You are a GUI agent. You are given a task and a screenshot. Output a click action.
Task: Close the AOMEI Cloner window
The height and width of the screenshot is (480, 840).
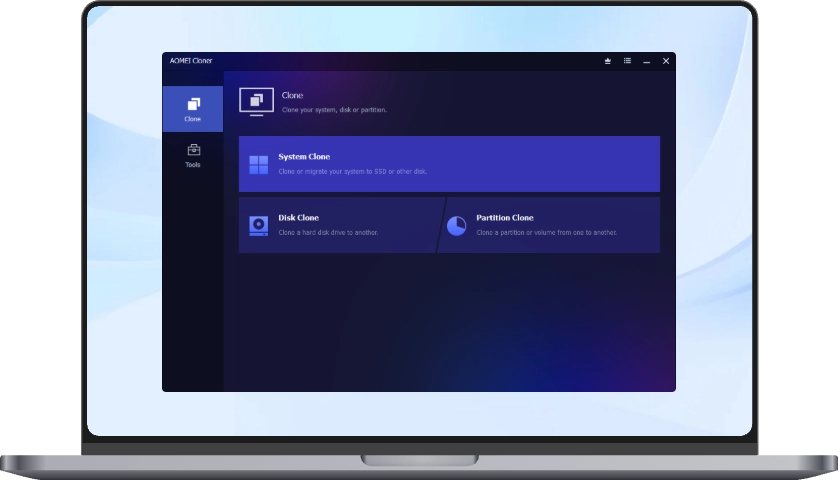(x=666, y=61)
